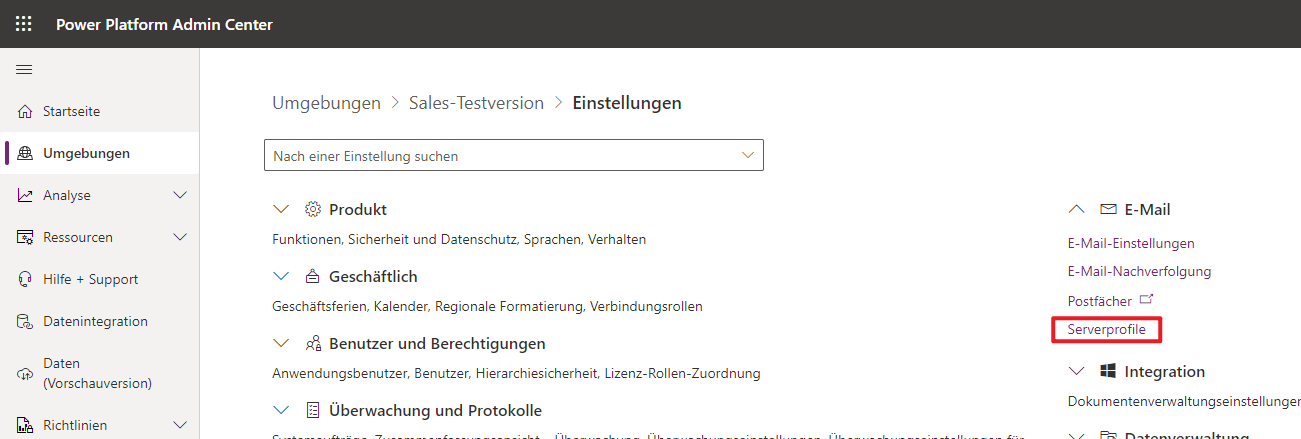Open Daten (Vorschauversion) menu item
The width and height of the screenshot is (1301, 439).
point(100,373)
